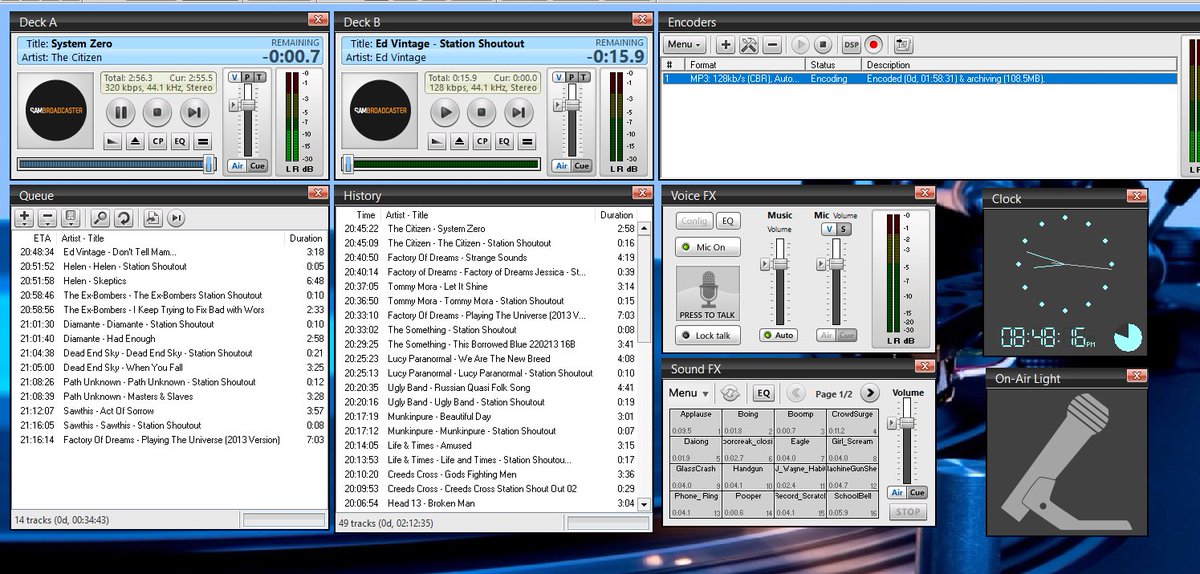Viewport: 1200px width, 574px height.
Task: Open the Sound FX EQ
Action: pyautogui.click(x=764, y=393)
